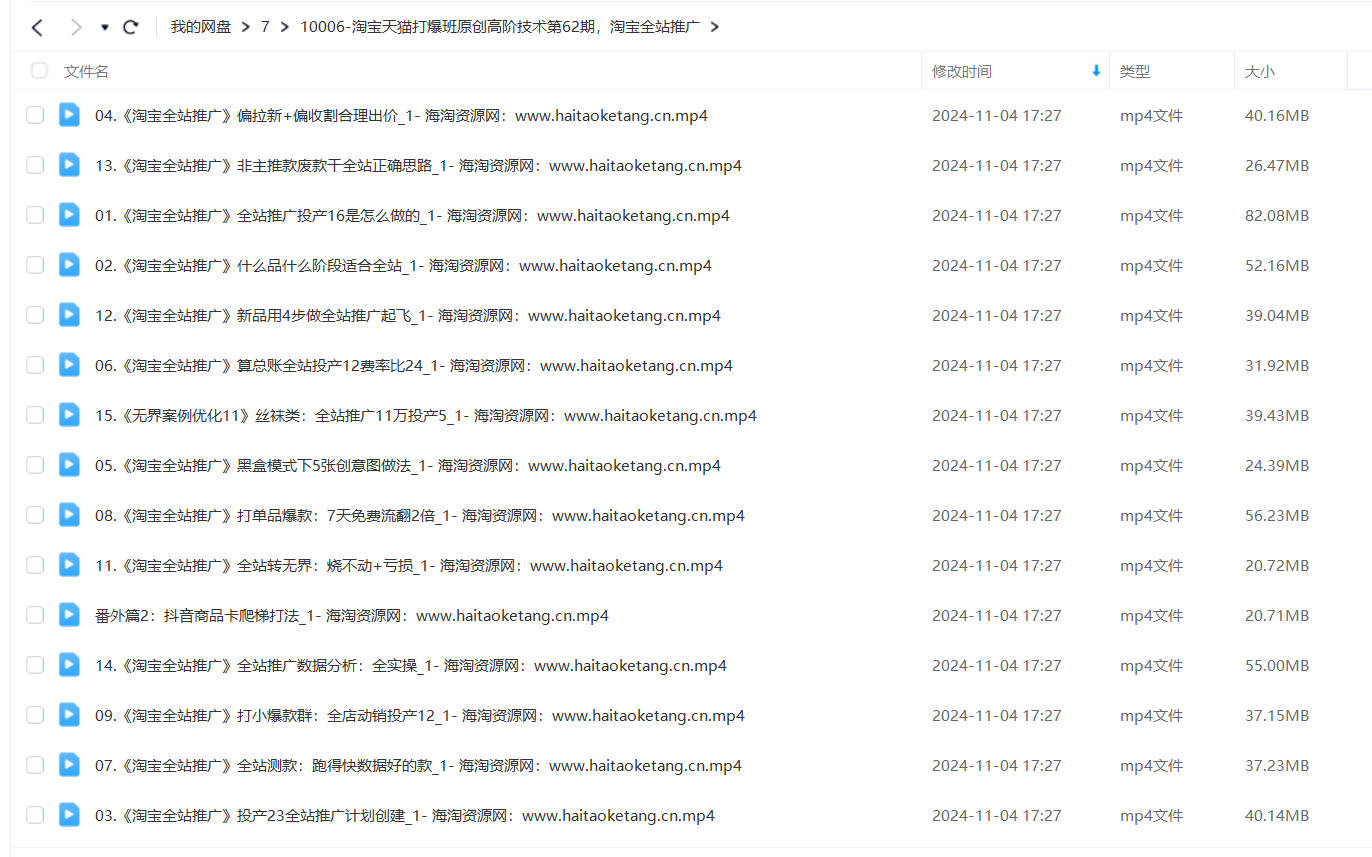Click the 55.00MB size value
Viewport: 1372px width, 857px height.
1277,665
